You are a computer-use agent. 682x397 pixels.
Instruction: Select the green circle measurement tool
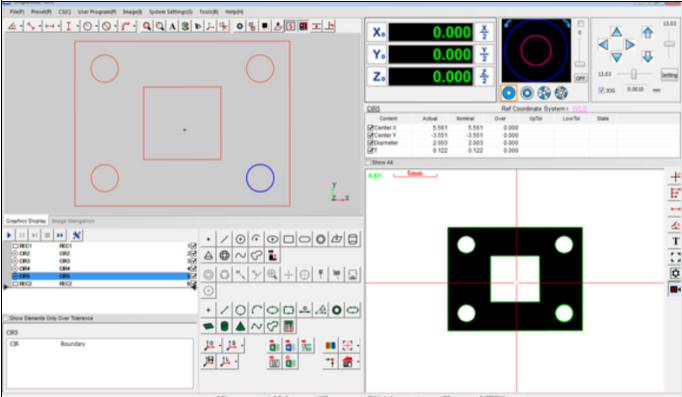241,310
